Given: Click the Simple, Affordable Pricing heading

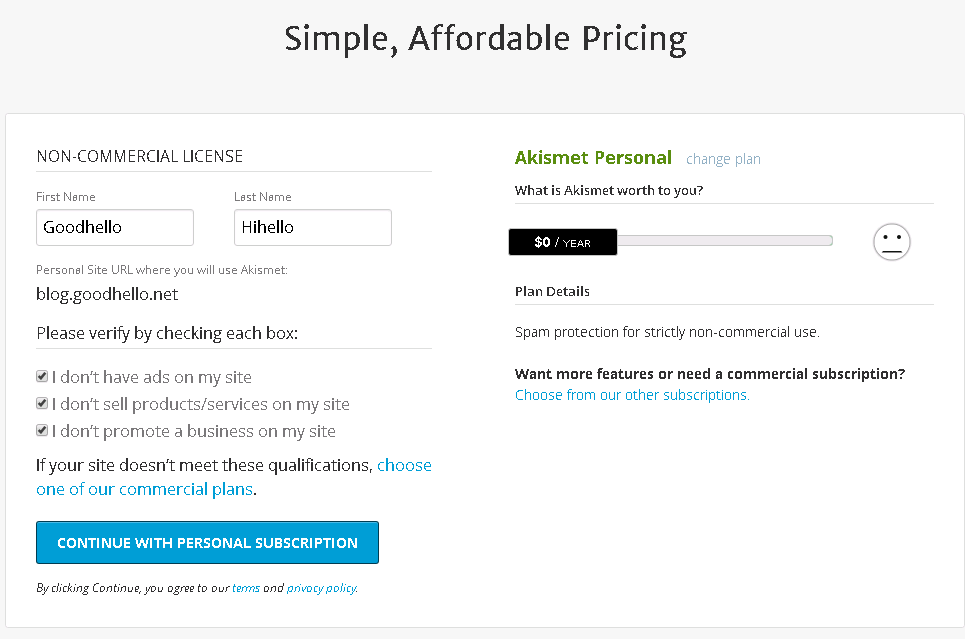Looking at the screenshot, I should pyautogui.click(x=485, y=39).
